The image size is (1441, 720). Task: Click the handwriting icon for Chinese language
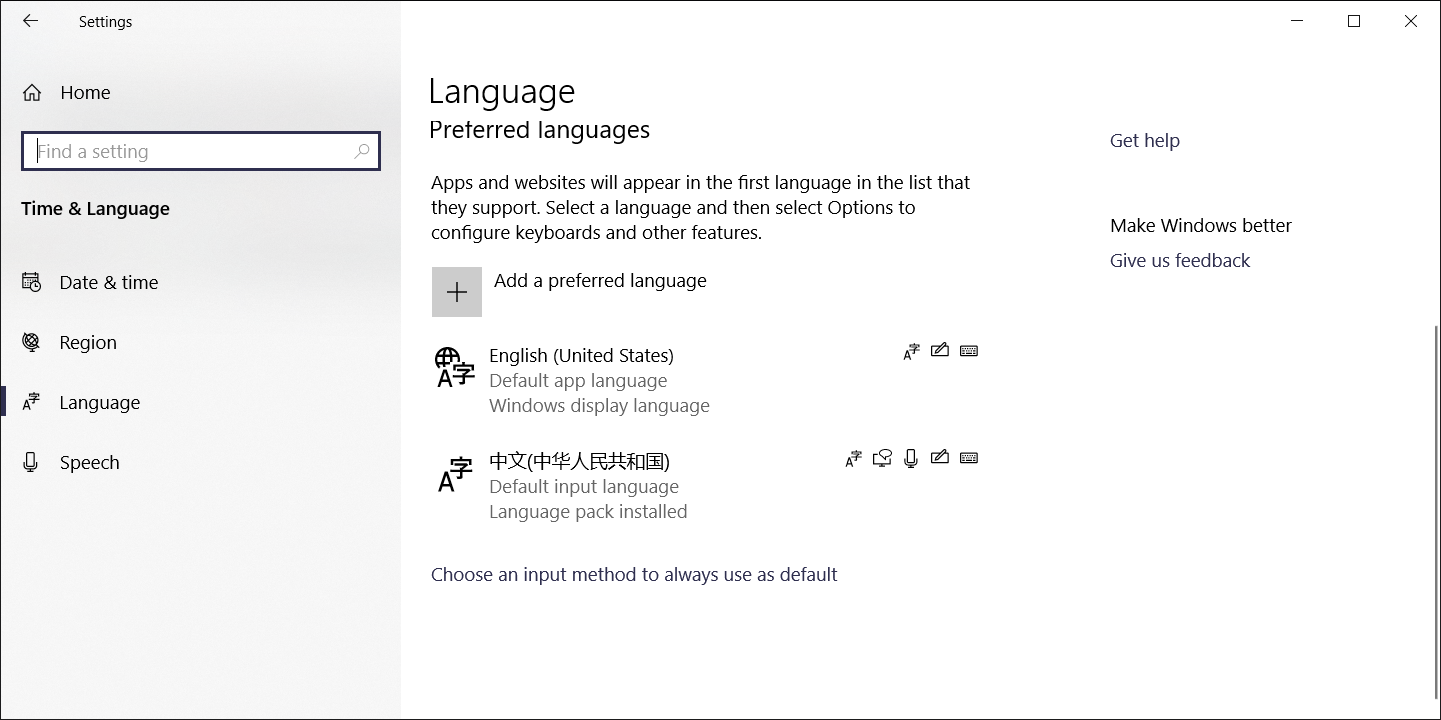[x=940, y=458]
